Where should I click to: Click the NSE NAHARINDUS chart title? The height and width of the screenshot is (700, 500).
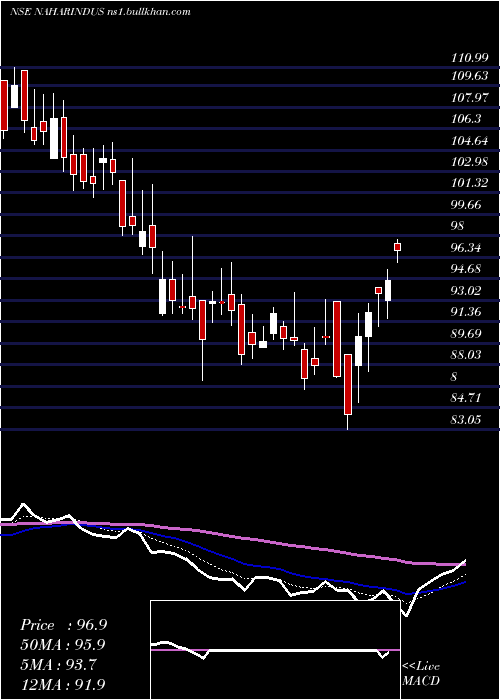click(100, 12)
